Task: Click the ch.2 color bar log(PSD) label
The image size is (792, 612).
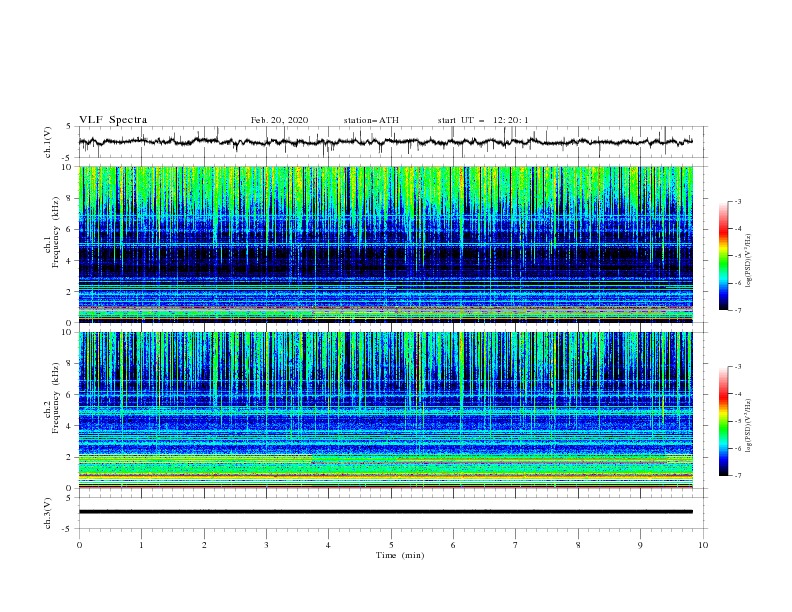Action: point(749,426)
